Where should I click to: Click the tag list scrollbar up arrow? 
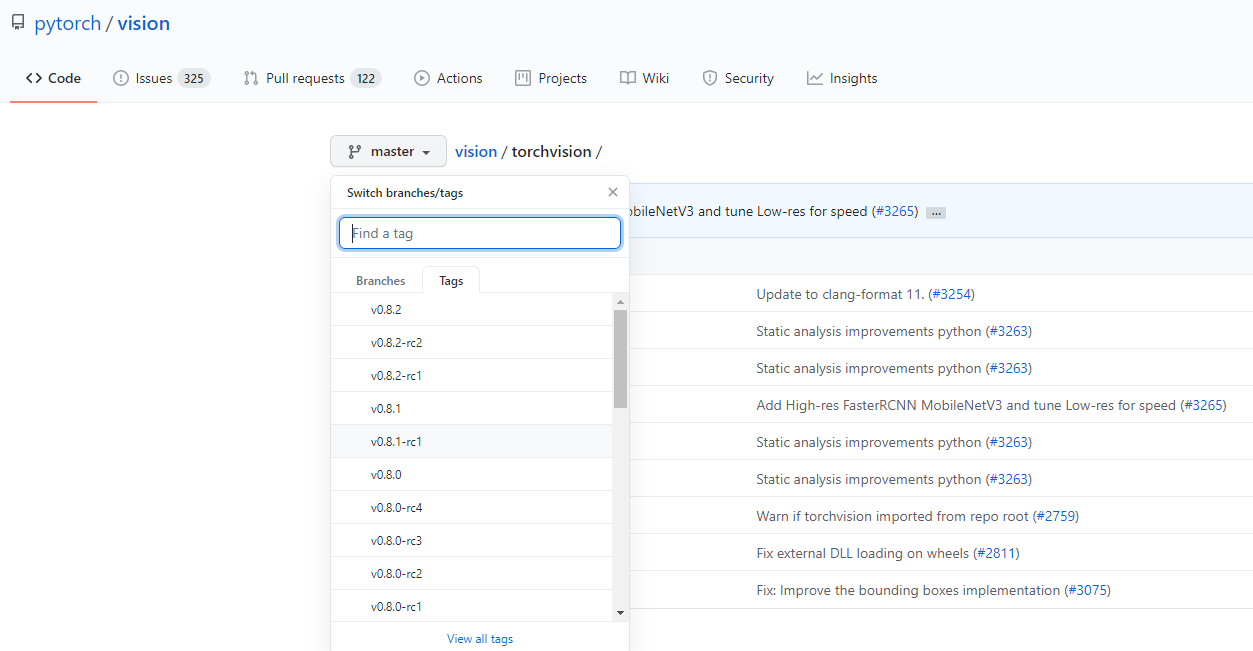pos(620,302)
